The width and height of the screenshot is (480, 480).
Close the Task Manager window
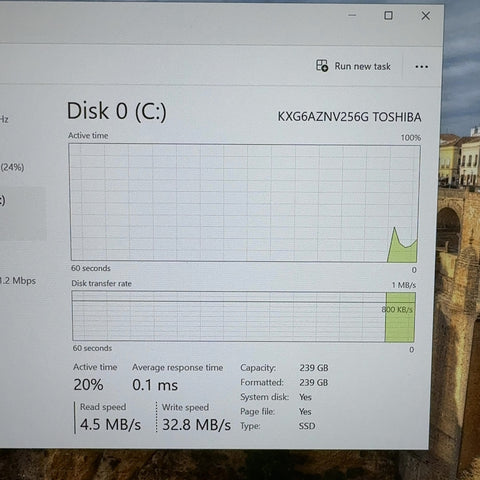[426, 16]
